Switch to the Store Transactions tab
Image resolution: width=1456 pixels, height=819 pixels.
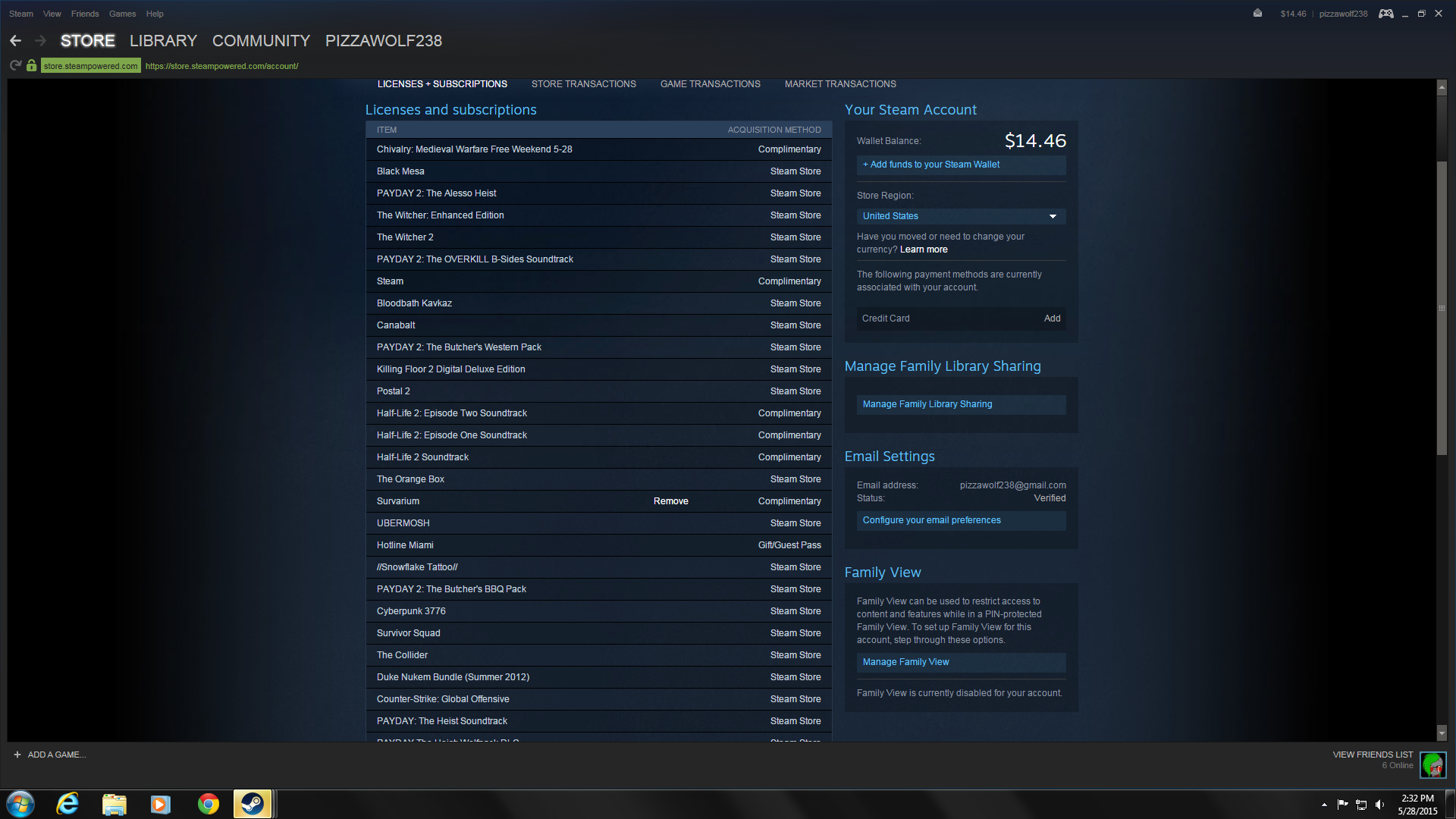click(583, 84)
